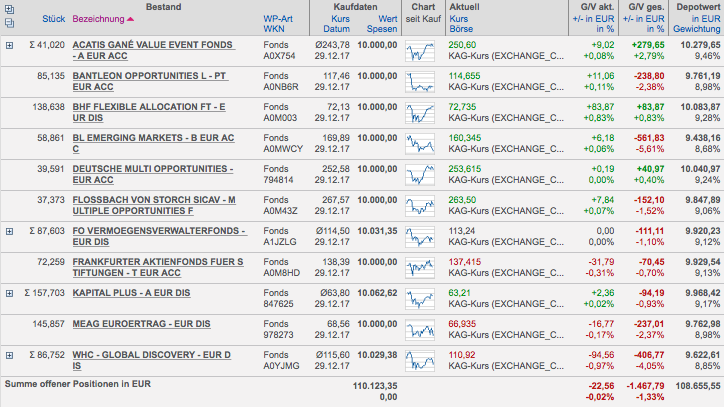Sort by WKN column

274,29
